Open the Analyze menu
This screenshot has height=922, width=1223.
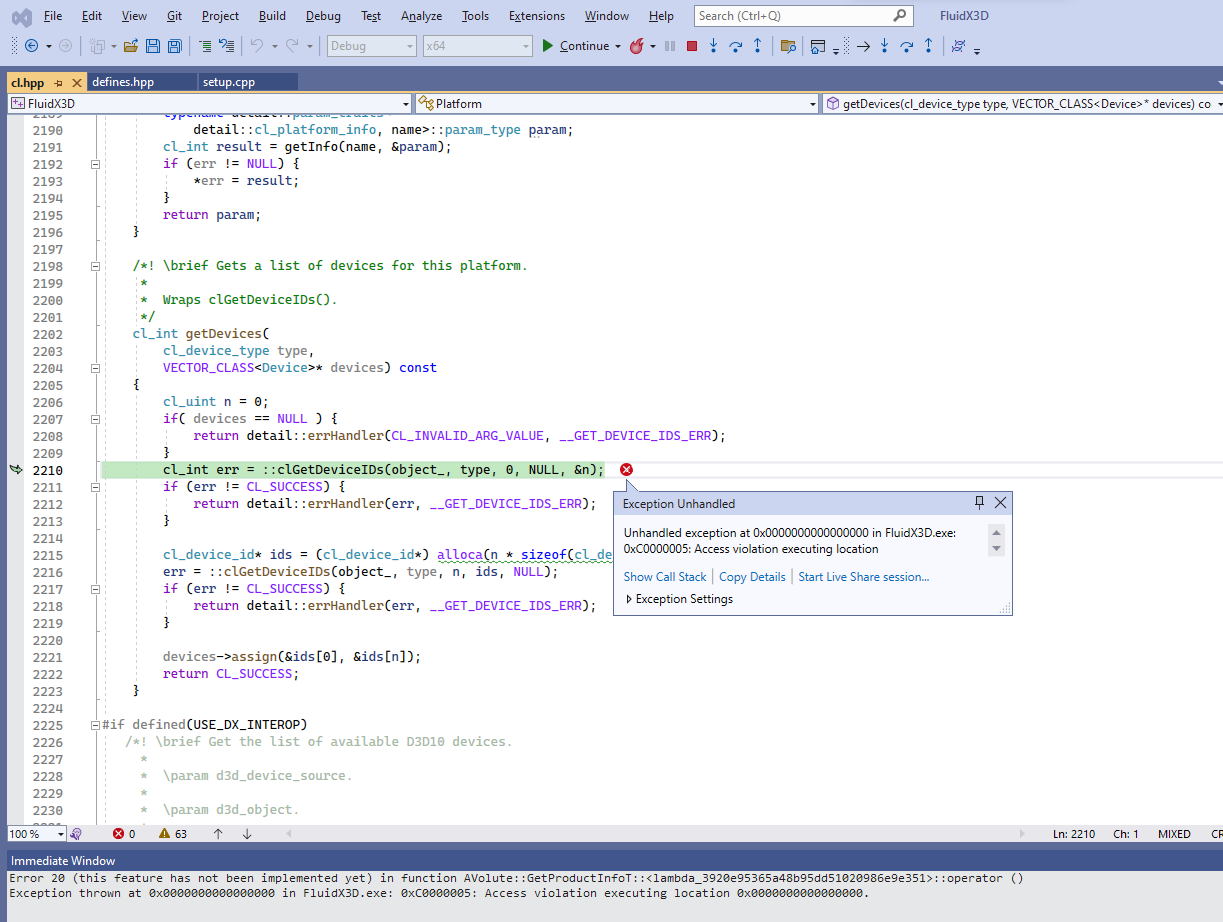[421, 15]
